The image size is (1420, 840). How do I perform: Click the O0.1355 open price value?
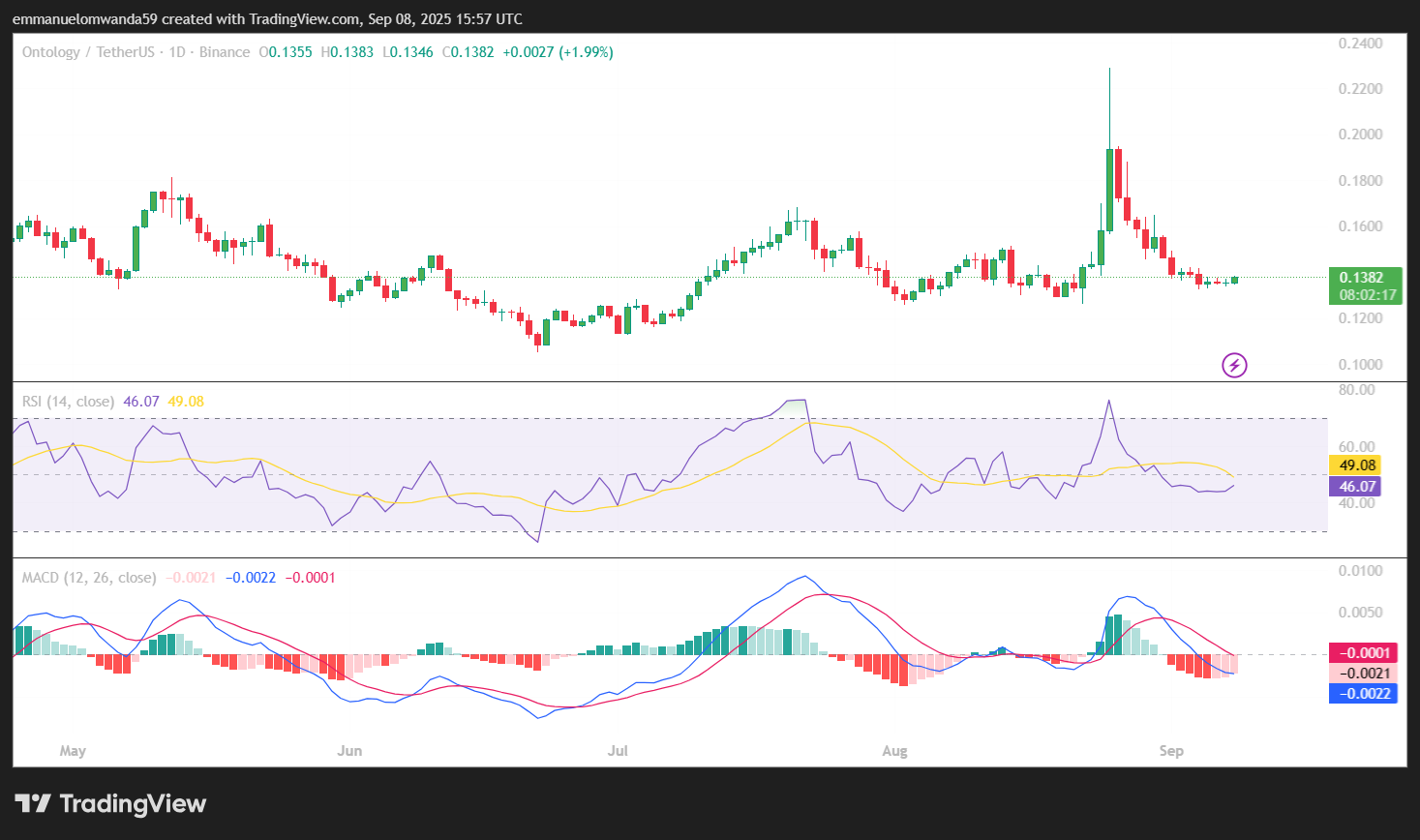(286, 52)
